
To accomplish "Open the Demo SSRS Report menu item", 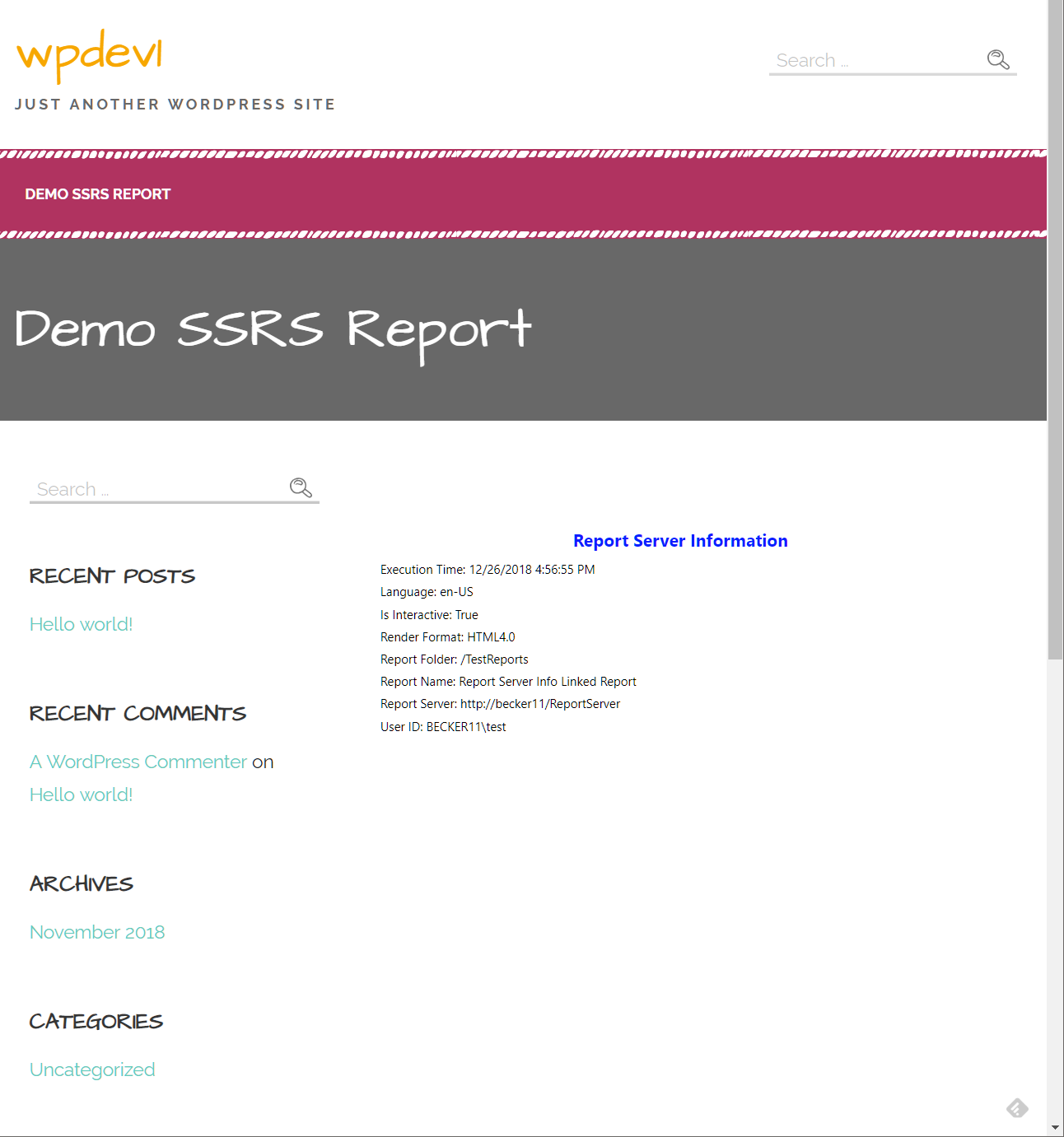I will (97, 194).
